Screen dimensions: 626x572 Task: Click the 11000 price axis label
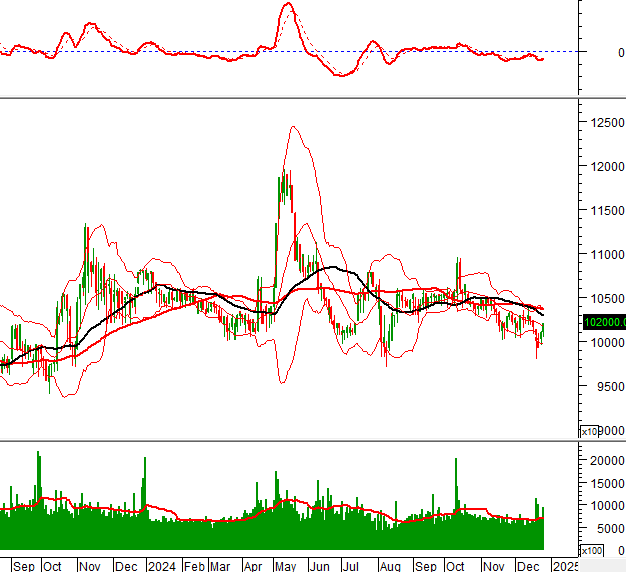606,254
